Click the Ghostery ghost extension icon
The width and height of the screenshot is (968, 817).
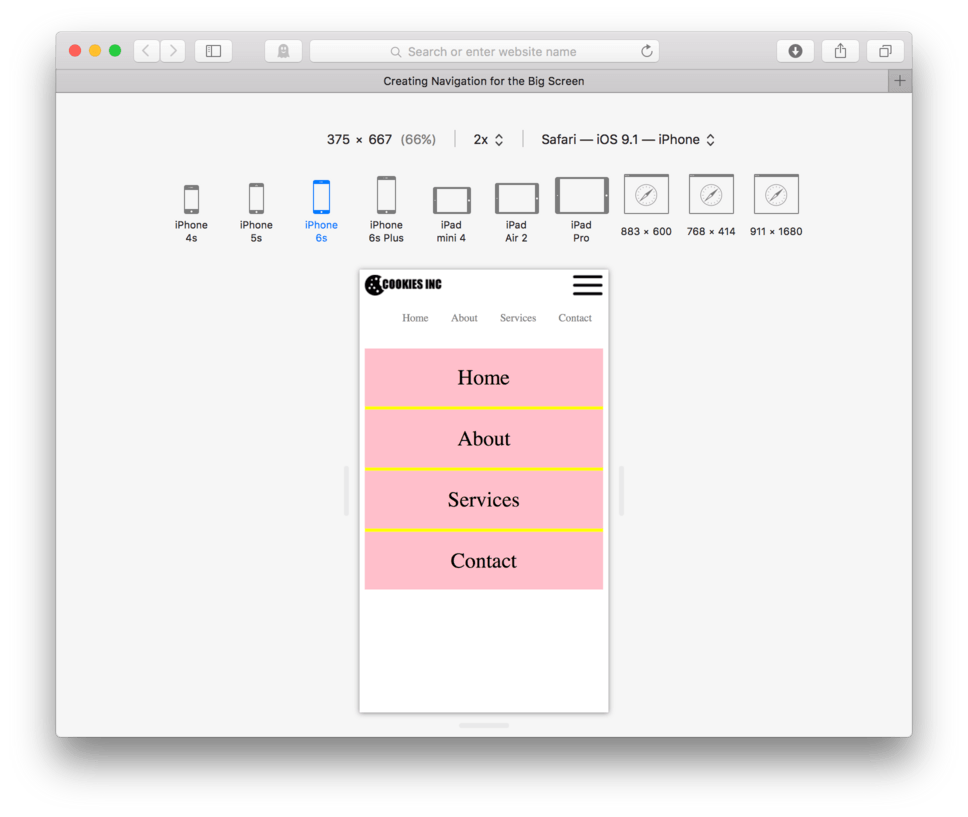283,51
